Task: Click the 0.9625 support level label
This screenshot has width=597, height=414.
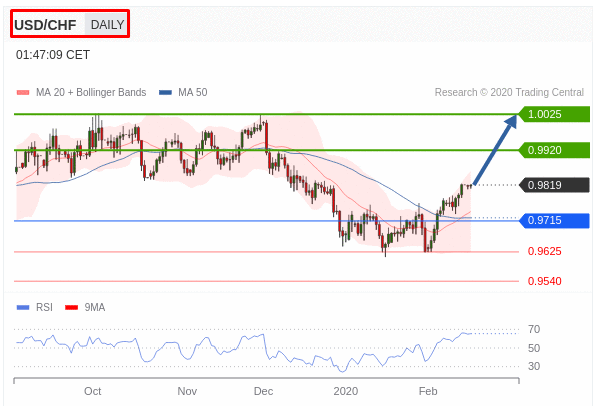Action: 544,251
